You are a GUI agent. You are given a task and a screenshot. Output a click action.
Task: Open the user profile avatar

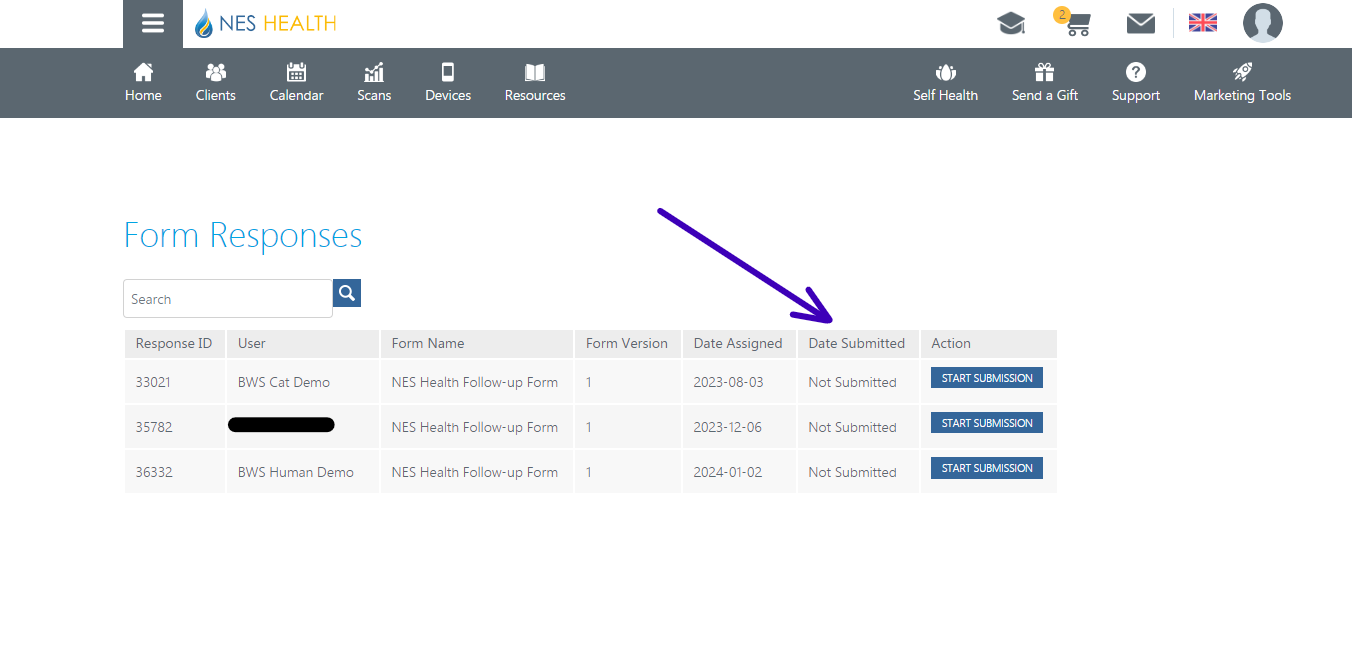pos(1262,23)
